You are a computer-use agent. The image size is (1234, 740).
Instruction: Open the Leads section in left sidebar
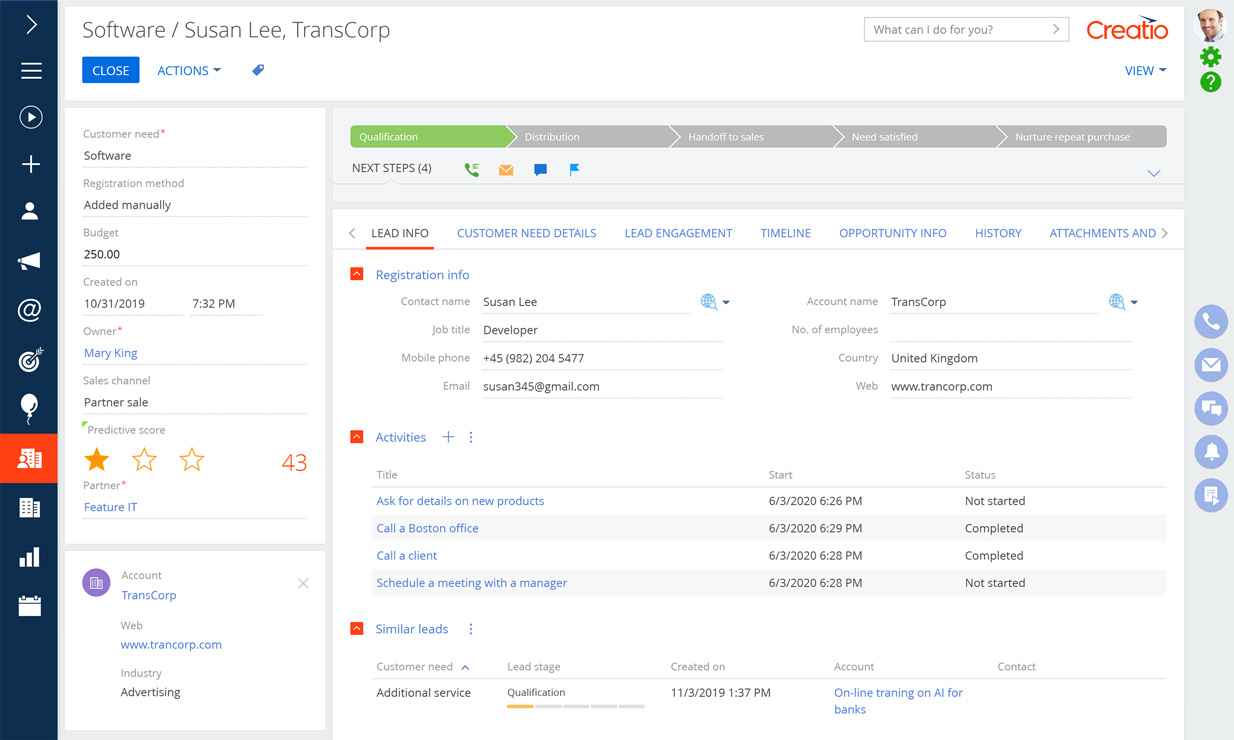[x=29, y=459]
